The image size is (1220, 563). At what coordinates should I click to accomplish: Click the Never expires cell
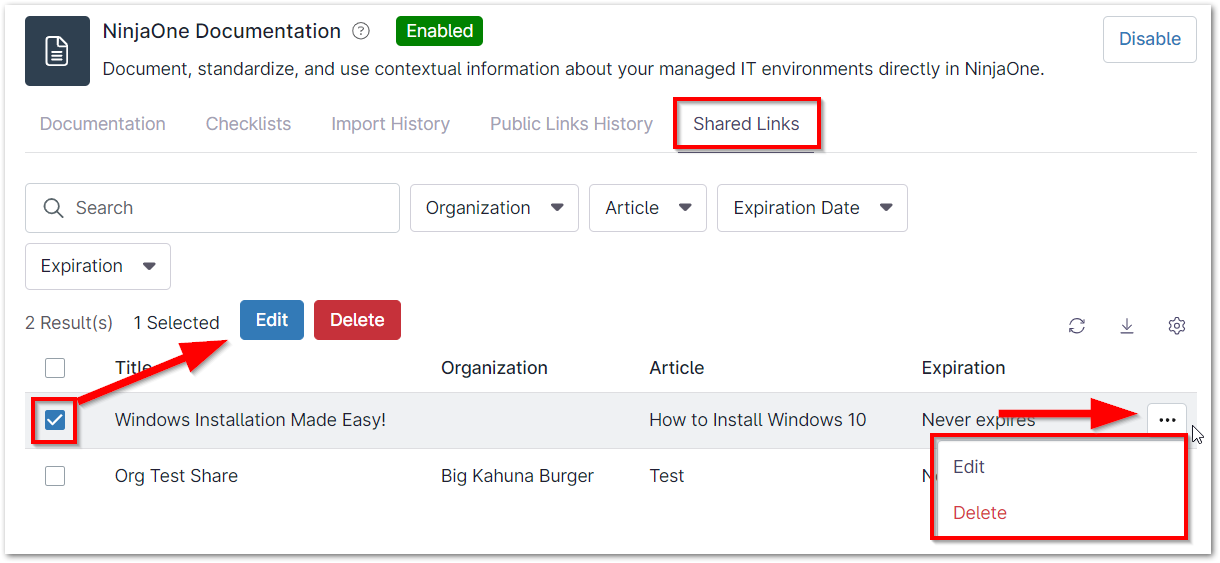pos(978,420)
